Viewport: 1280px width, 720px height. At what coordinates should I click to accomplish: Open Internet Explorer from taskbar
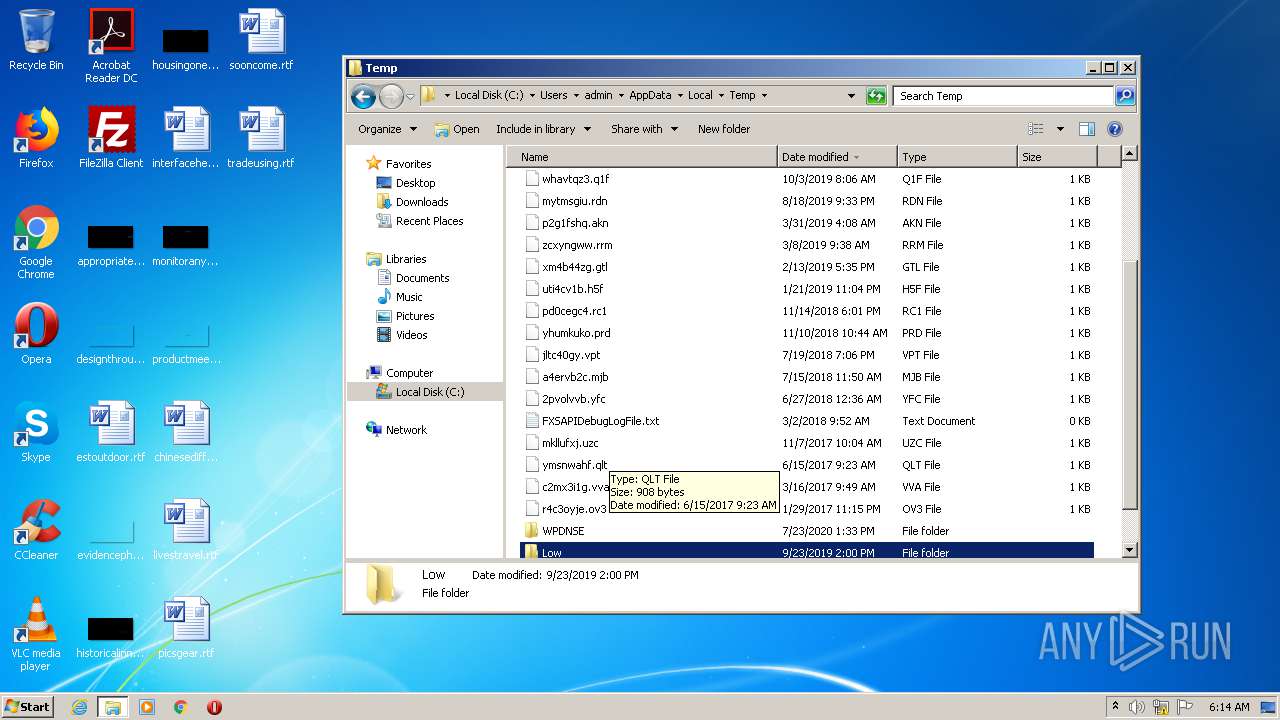pos(79,707)
